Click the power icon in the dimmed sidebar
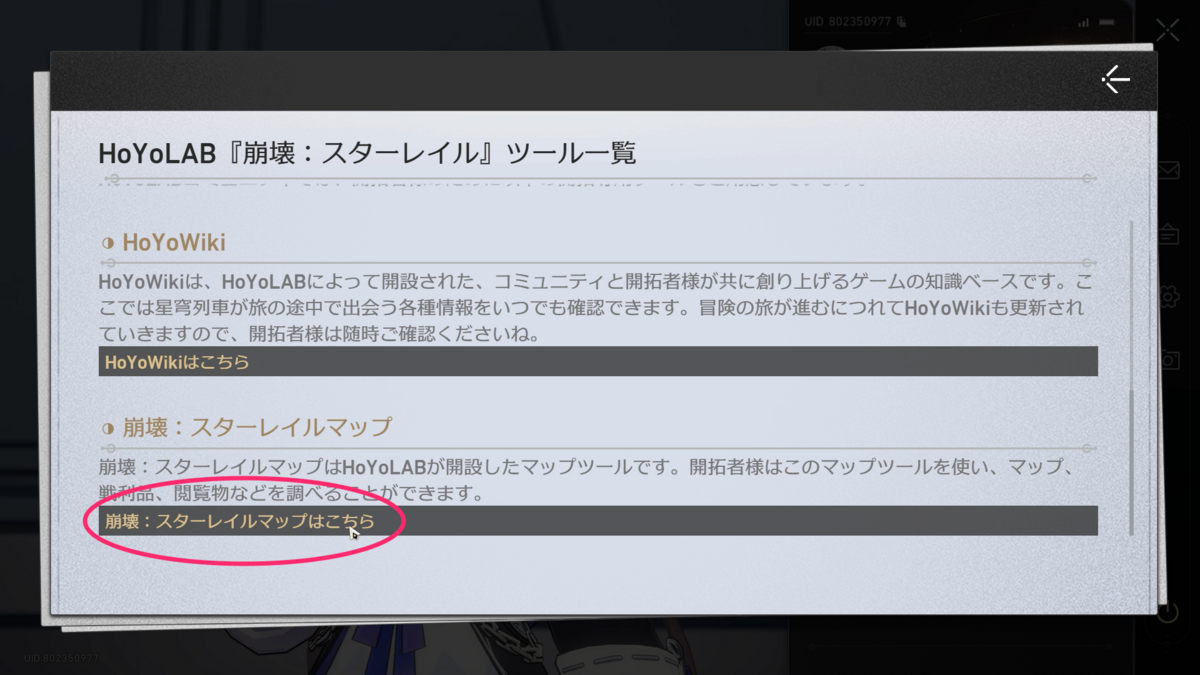Image resolution: width=1200 pixels, height=675 pixels. pyautogui.click(x=1168, y=612)
